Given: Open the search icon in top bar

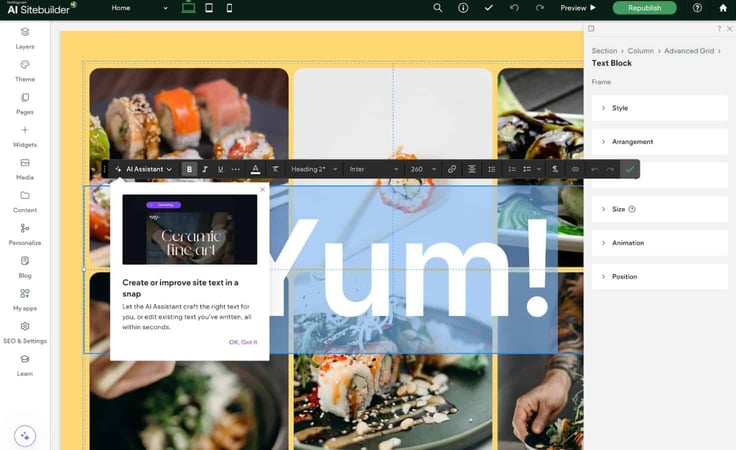Looking at the screenshot, I should [437, 8].
